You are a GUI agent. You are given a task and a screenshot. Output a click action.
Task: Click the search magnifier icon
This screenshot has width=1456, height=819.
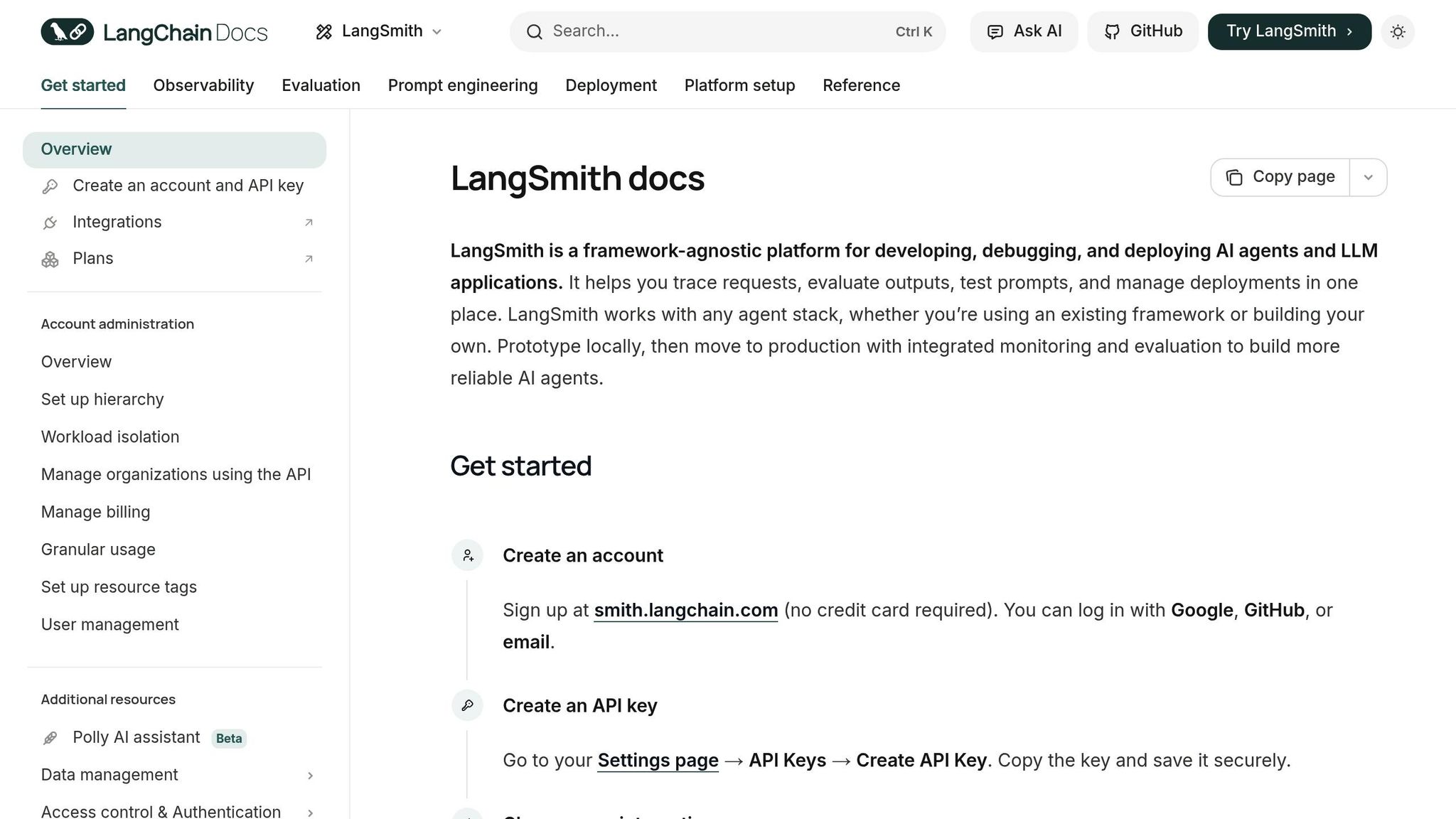tap(534, 31)
